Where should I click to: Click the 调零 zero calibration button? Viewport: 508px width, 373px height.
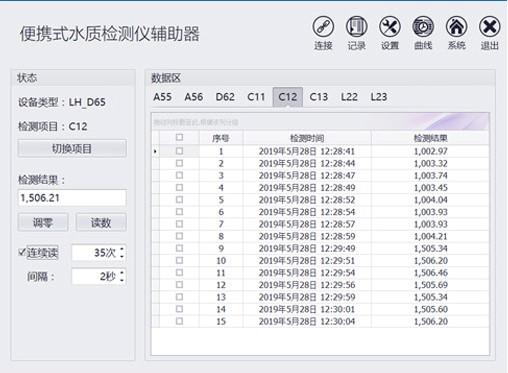click(43, 222)
